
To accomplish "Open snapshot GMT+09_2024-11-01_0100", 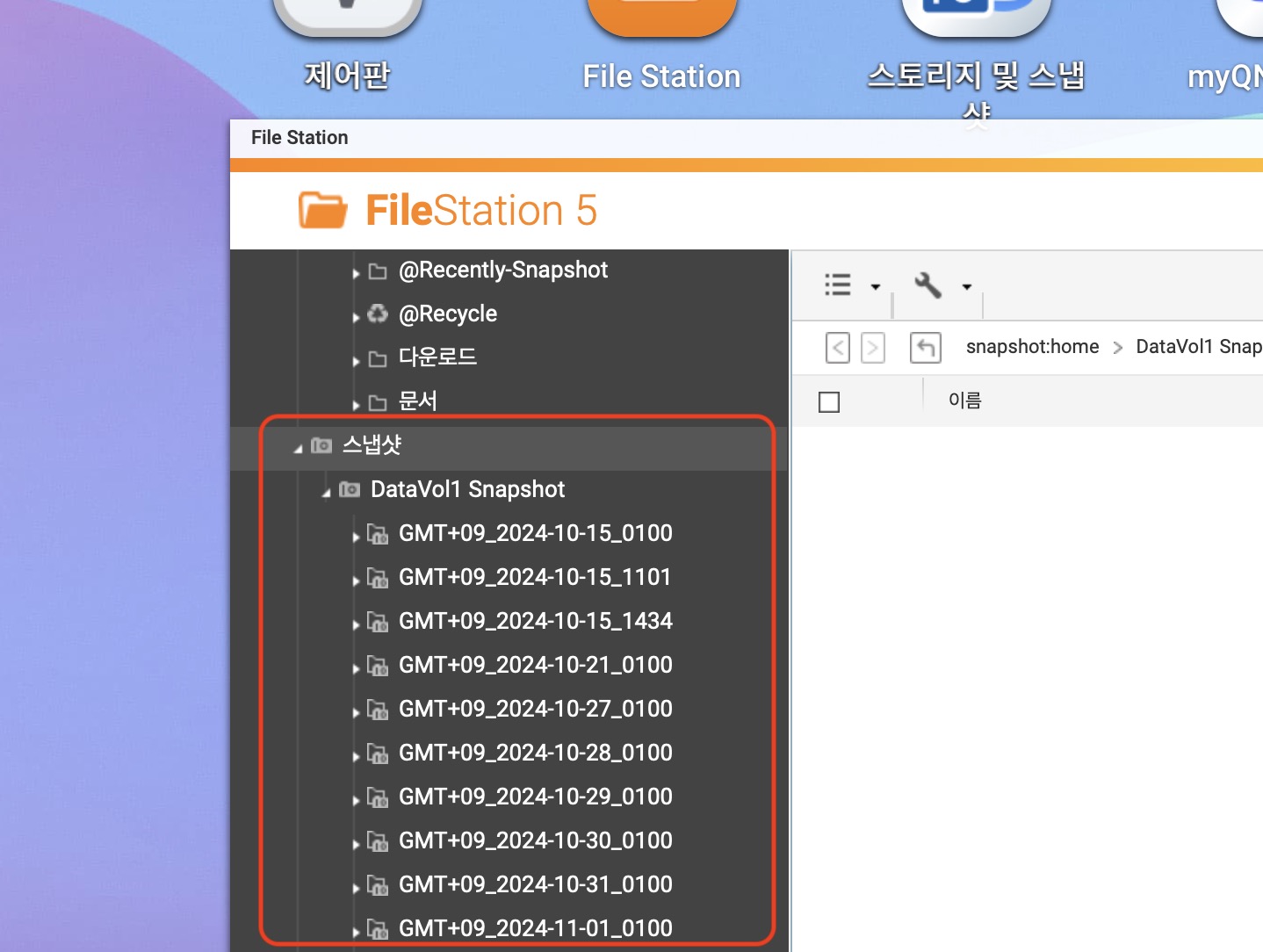I will pos(536,928).
